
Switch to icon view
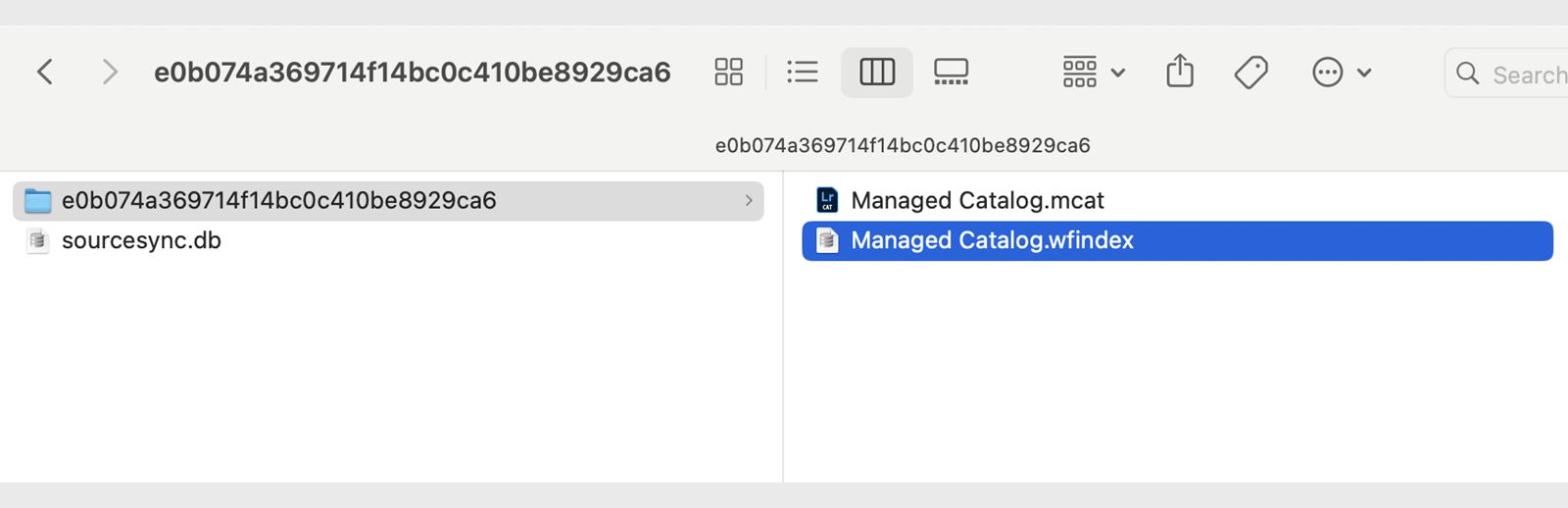coord(728,72)
